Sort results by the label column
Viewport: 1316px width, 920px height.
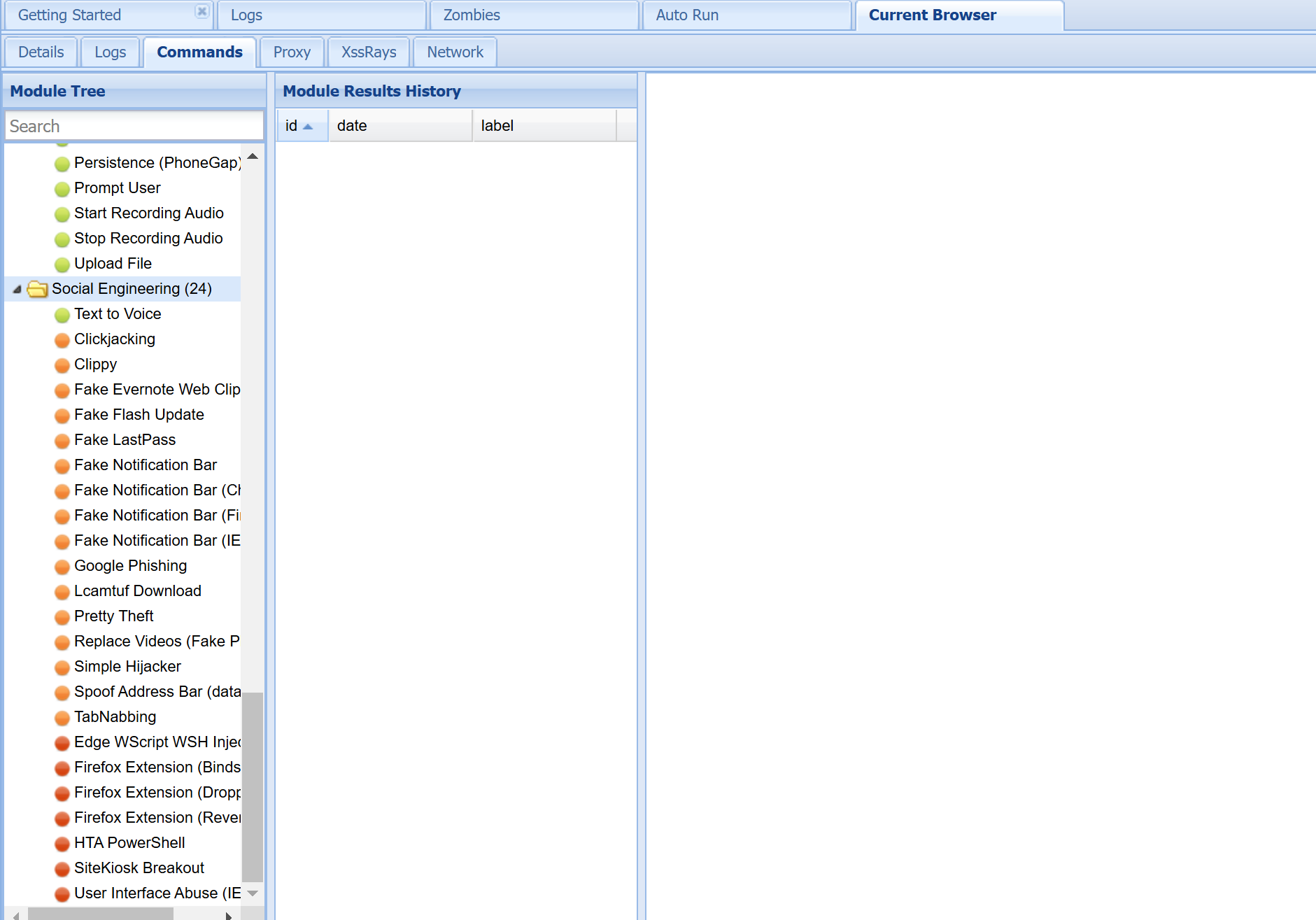[545, 126]
